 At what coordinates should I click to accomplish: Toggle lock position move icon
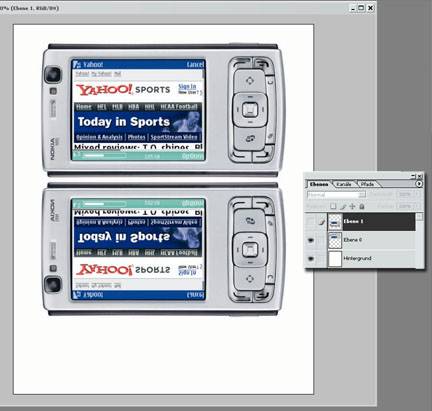pos(352,207)
